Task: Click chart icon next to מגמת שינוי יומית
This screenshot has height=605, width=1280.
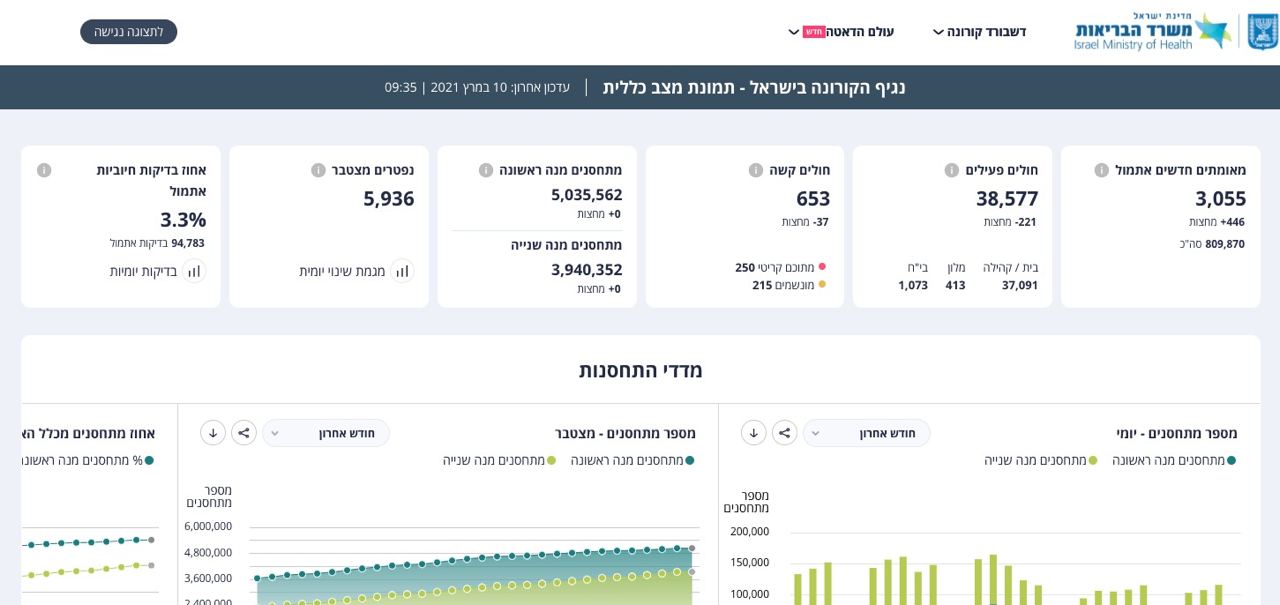Action: (x=402, y=271)
